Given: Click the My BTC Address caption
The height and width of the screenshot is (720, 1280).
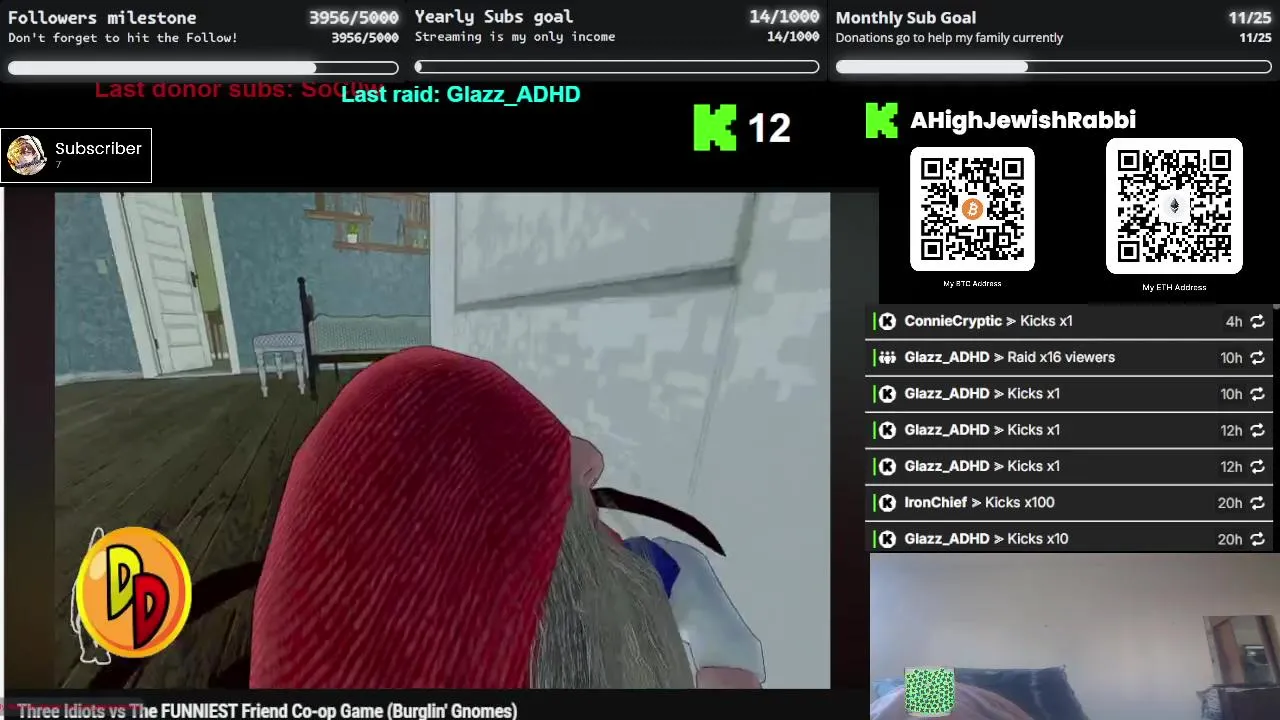Looking at the screenshot, I should 972,284.
